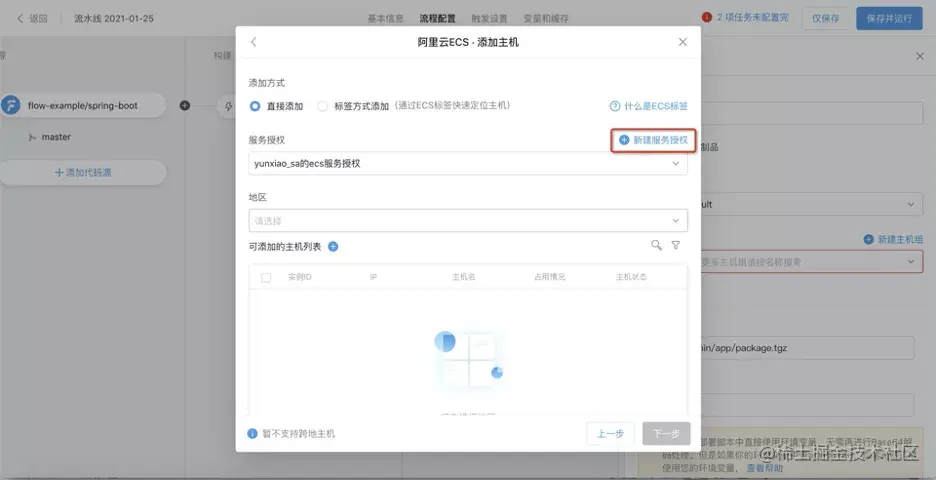936x480 pixels.
Task: Click the pipeline title 流水线 2021-01-25
Action: 113,19
